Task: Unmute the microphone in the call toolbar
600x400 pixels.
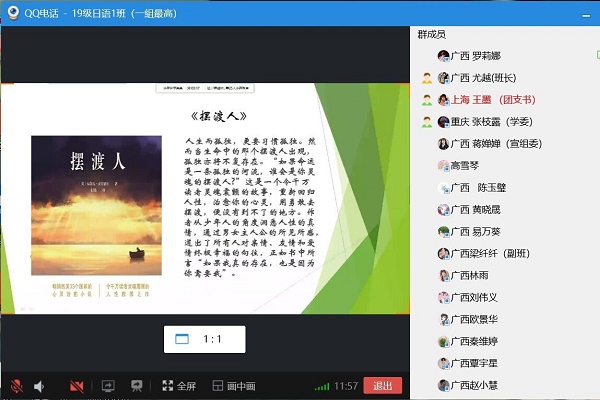Action: [x=16, y=386]
